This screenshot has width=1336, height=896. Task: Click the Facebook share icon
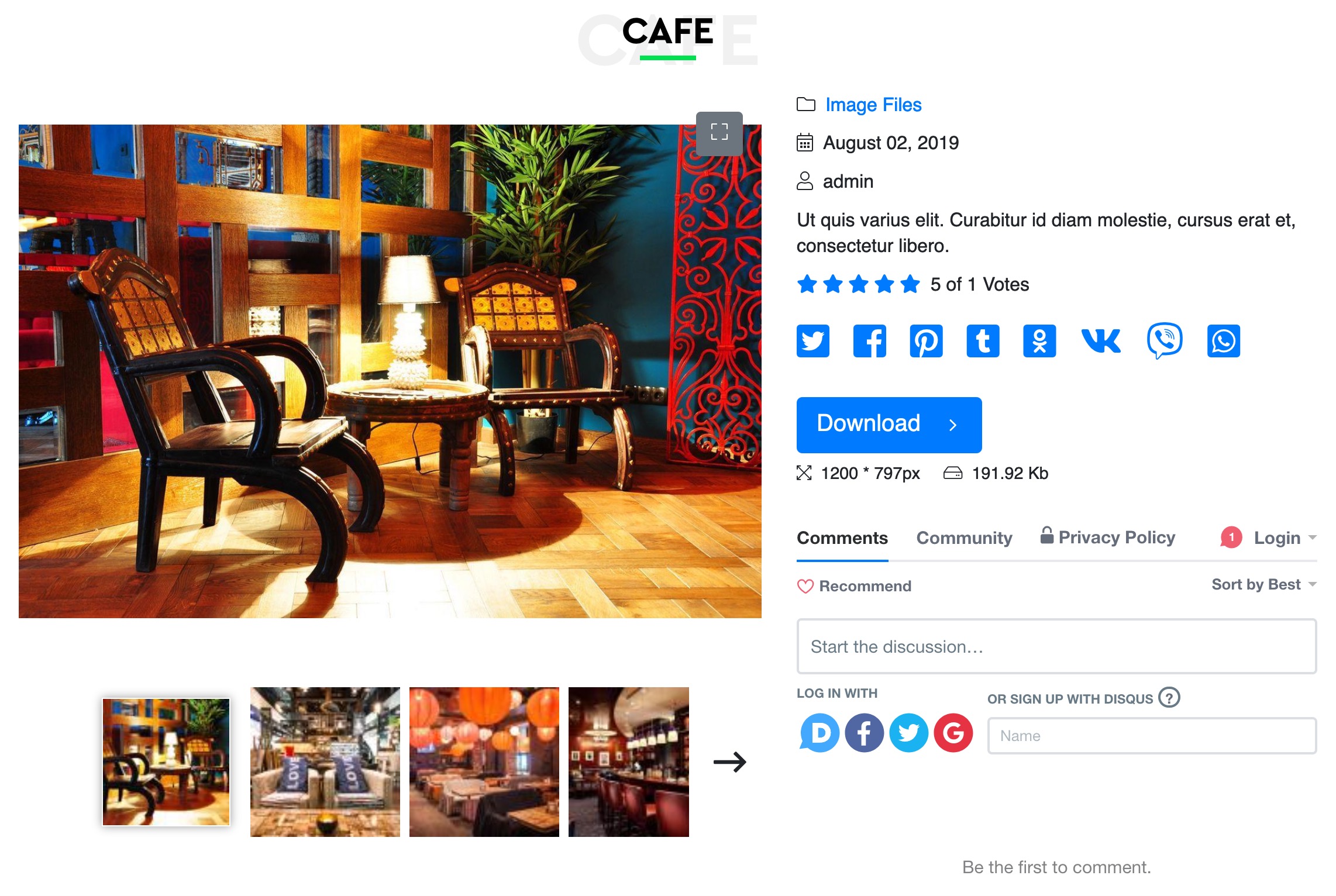[x=868, y=340]
